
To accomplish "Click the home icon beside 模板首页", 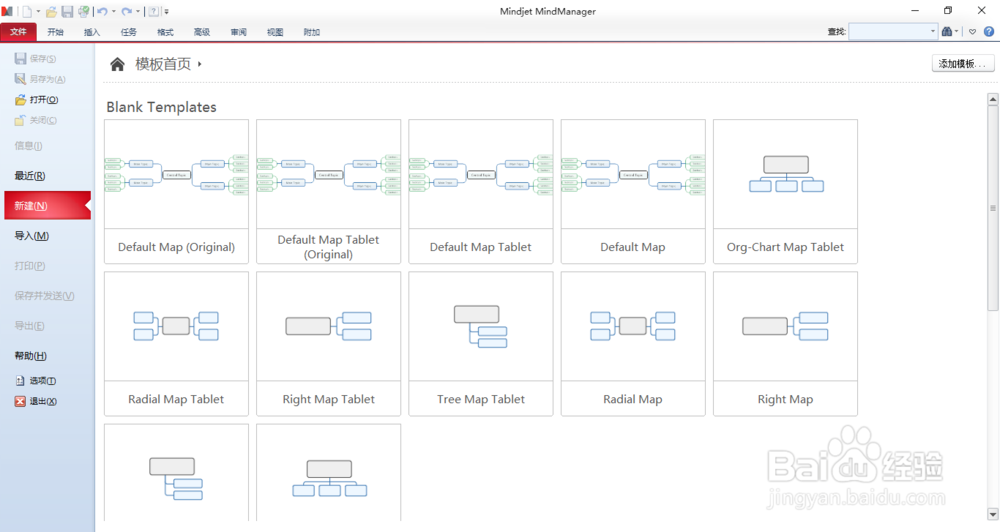I will click(x=117, y=64).
